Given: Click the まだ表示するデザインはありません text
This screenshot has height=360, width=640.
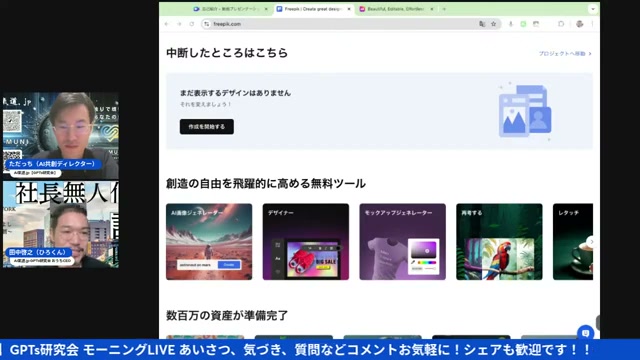Looking at the screenshot, I should (236, 93).
